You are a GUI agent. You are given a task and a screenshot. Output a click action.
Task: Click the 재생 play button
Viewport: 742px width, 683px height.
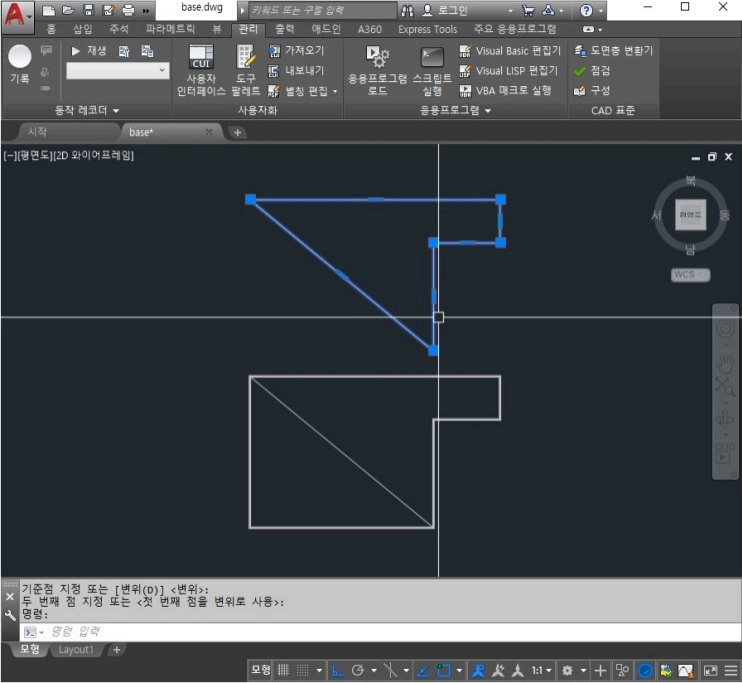coord(88,51)
